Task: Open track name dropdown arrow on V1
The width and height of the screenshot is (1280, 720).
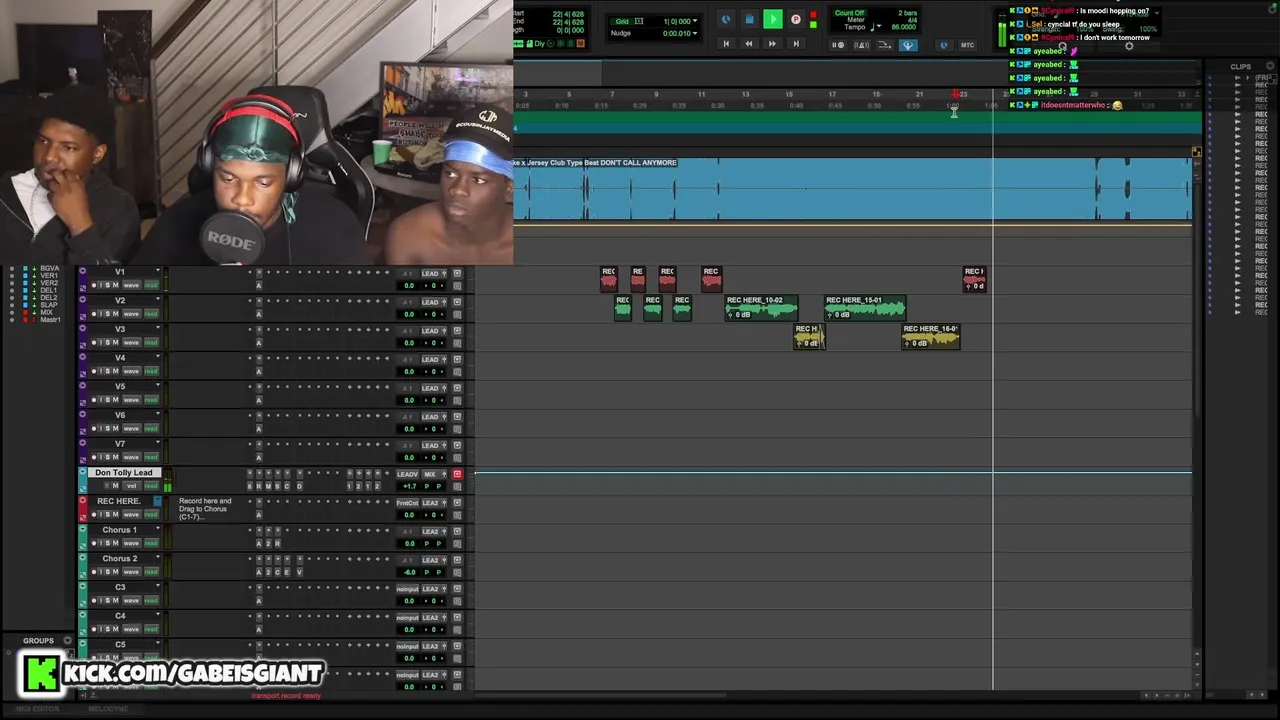Action: click(157, 271)
